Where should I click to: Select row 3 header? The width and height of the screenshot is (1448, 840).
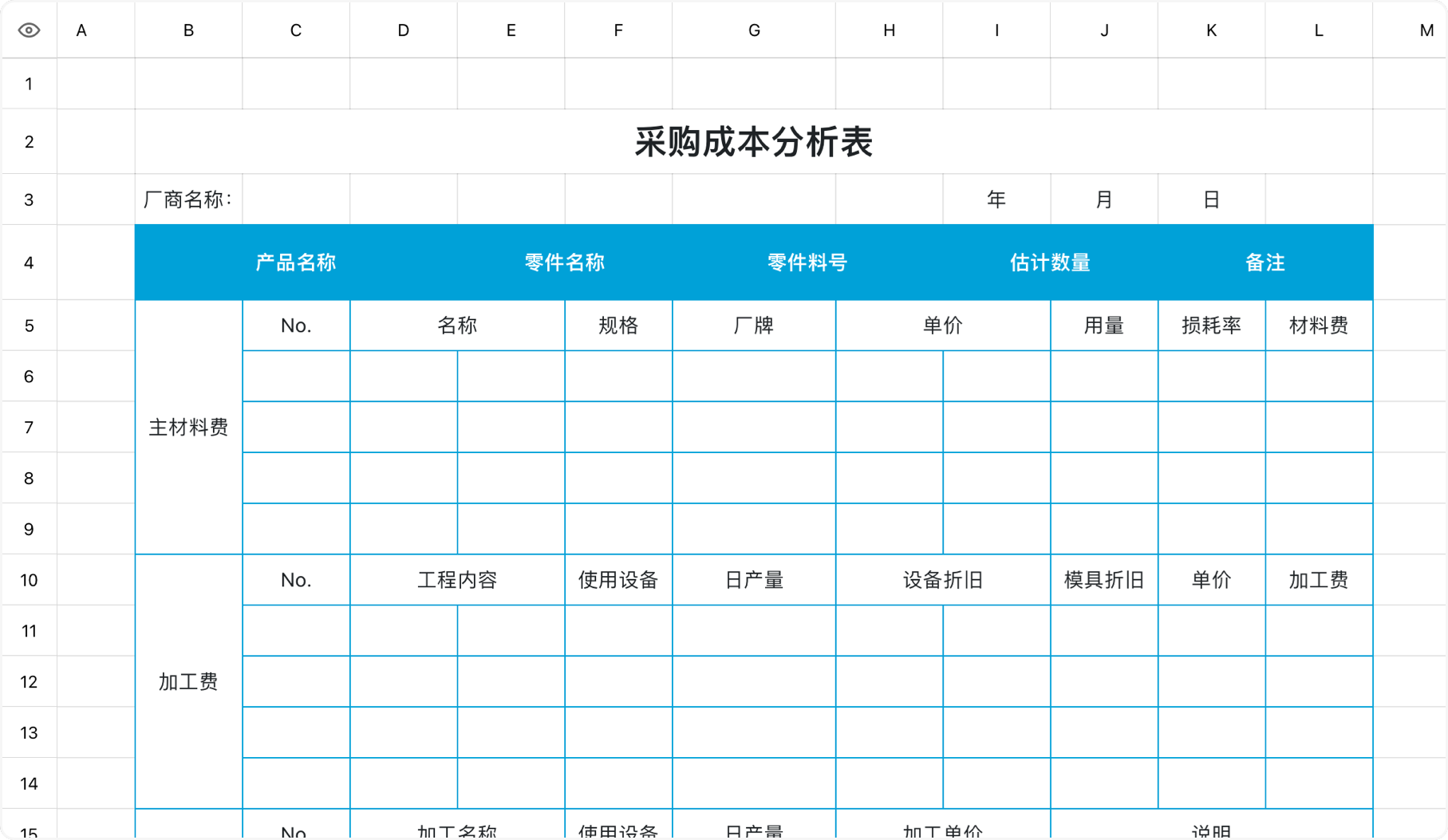point(29,199)
